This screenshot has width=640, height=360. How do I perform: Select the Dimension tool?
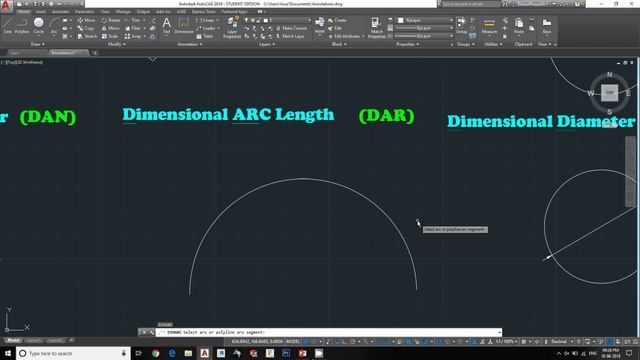[x=184, y=25]
